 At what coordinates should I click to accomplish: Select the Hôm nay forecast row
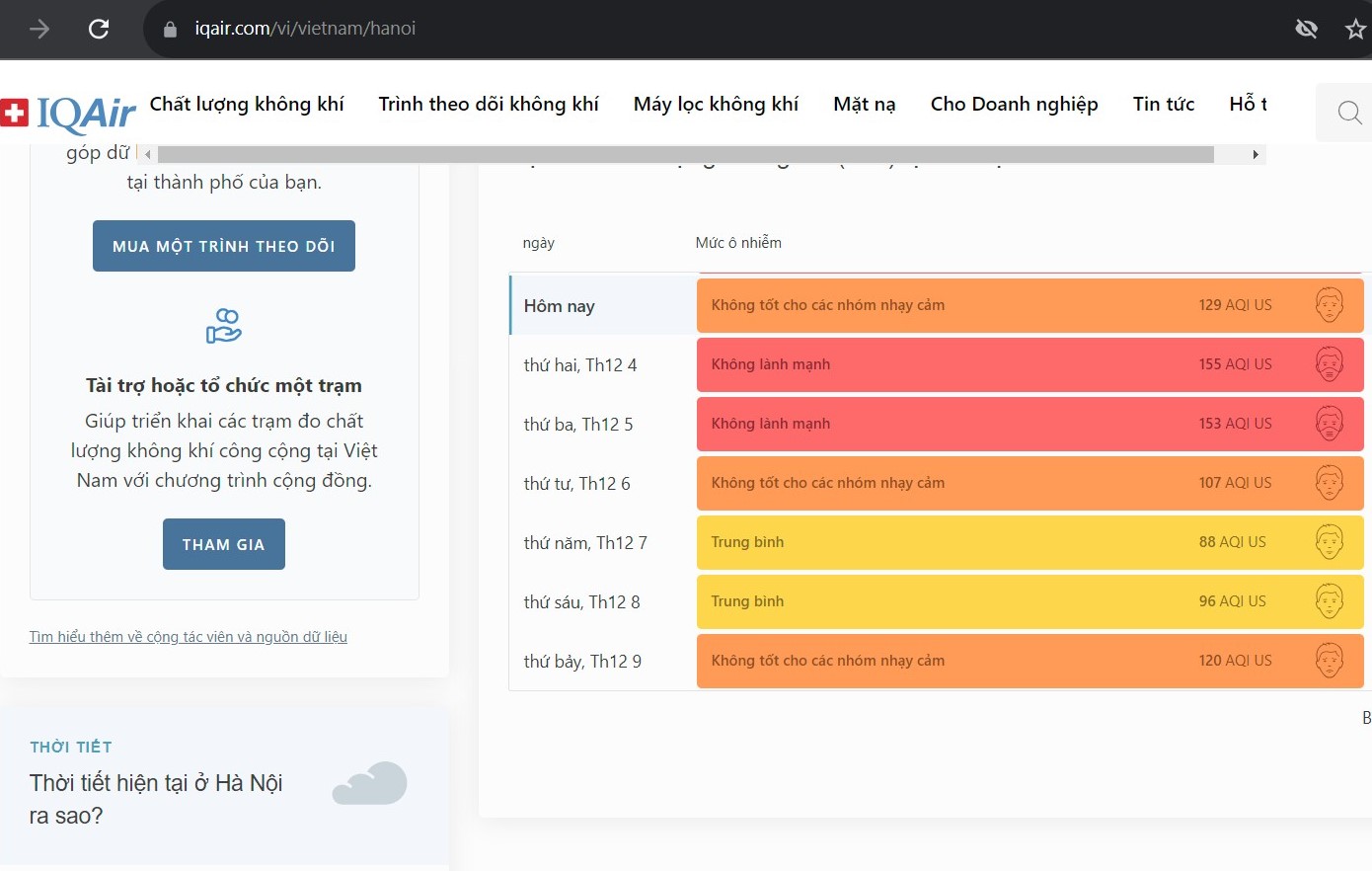[x=936, y=305]
